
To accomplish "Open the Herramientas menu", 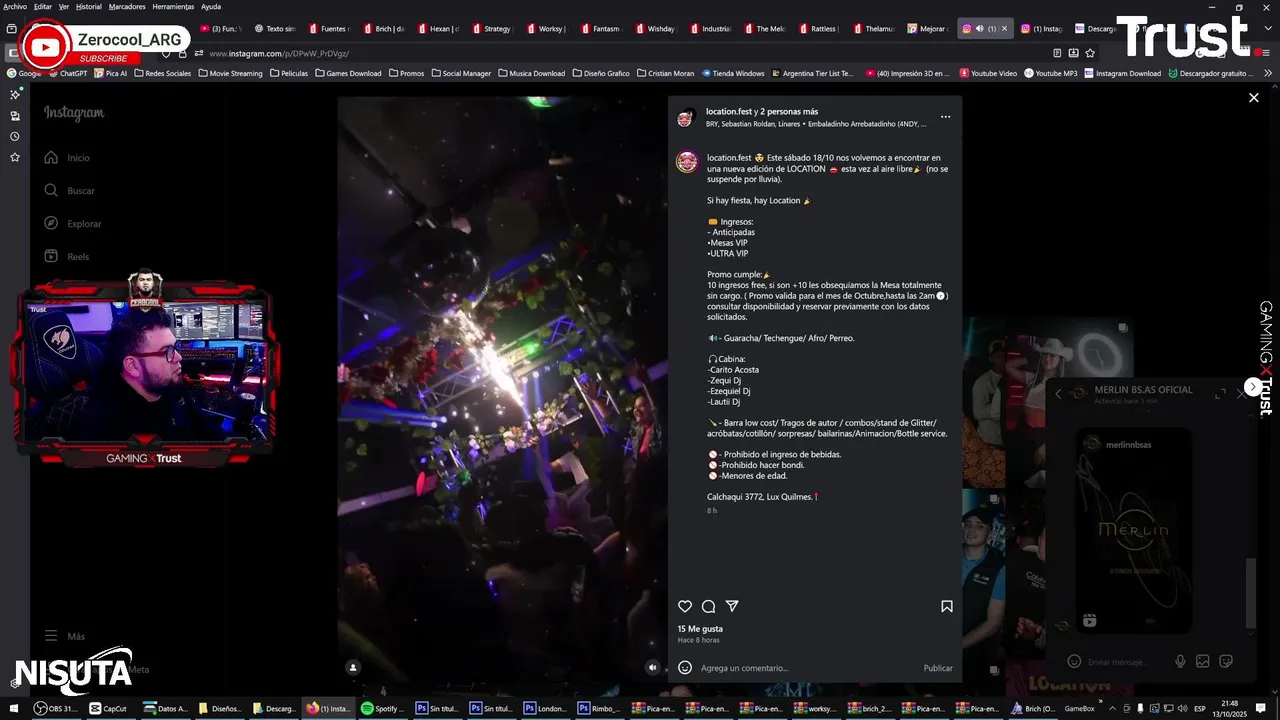I will coord(173,6).
